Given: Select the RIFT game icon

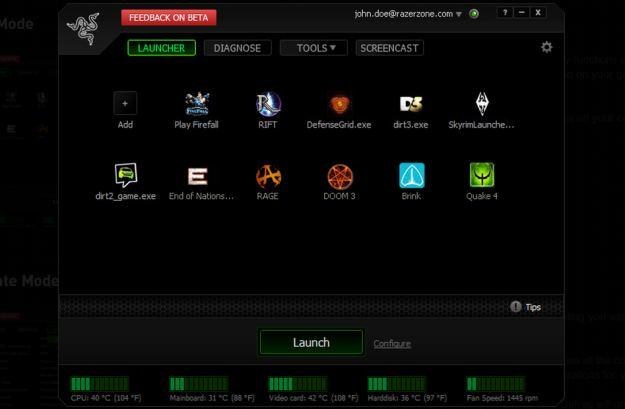Looking at the screenshot, I should tap(268, 104).
